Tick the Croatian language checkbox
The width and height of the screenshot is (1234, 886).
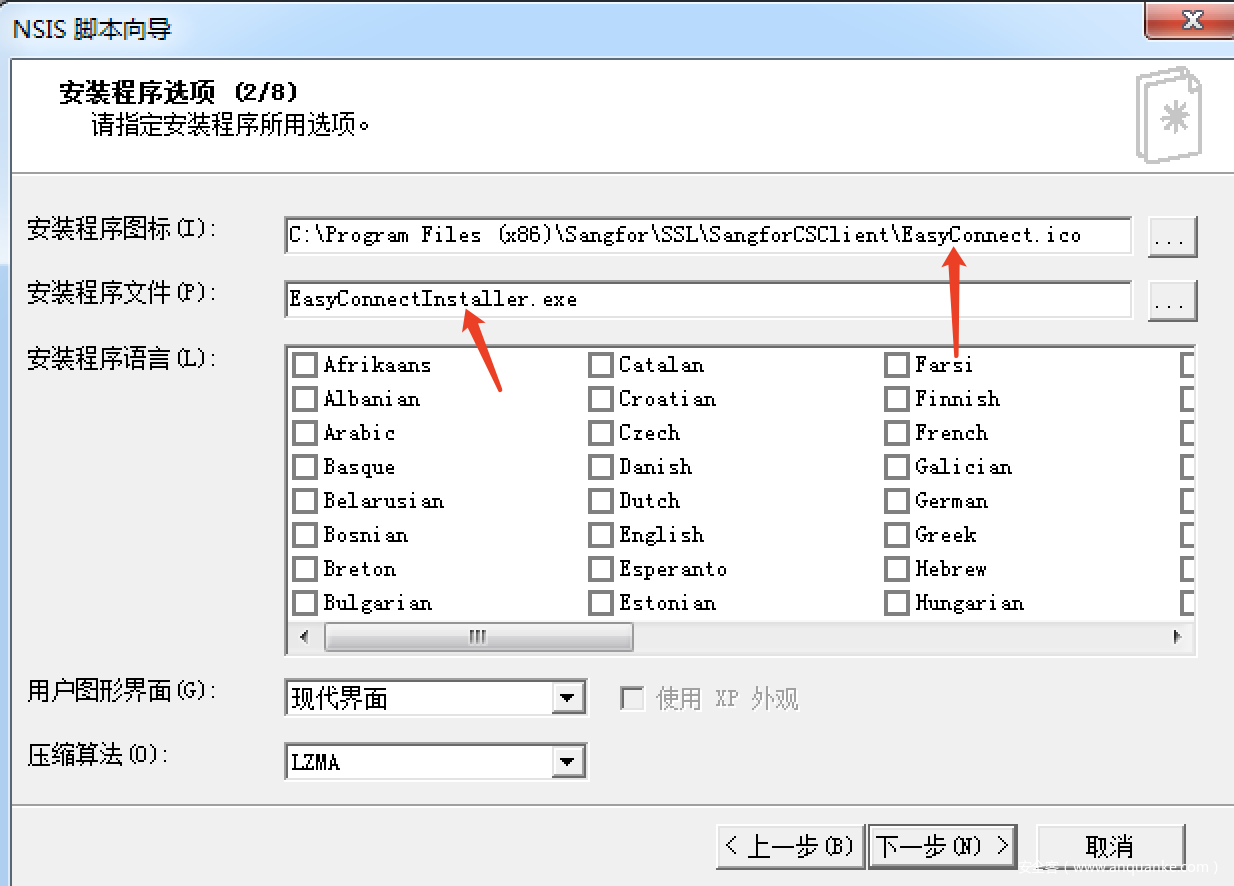[601, 399]
